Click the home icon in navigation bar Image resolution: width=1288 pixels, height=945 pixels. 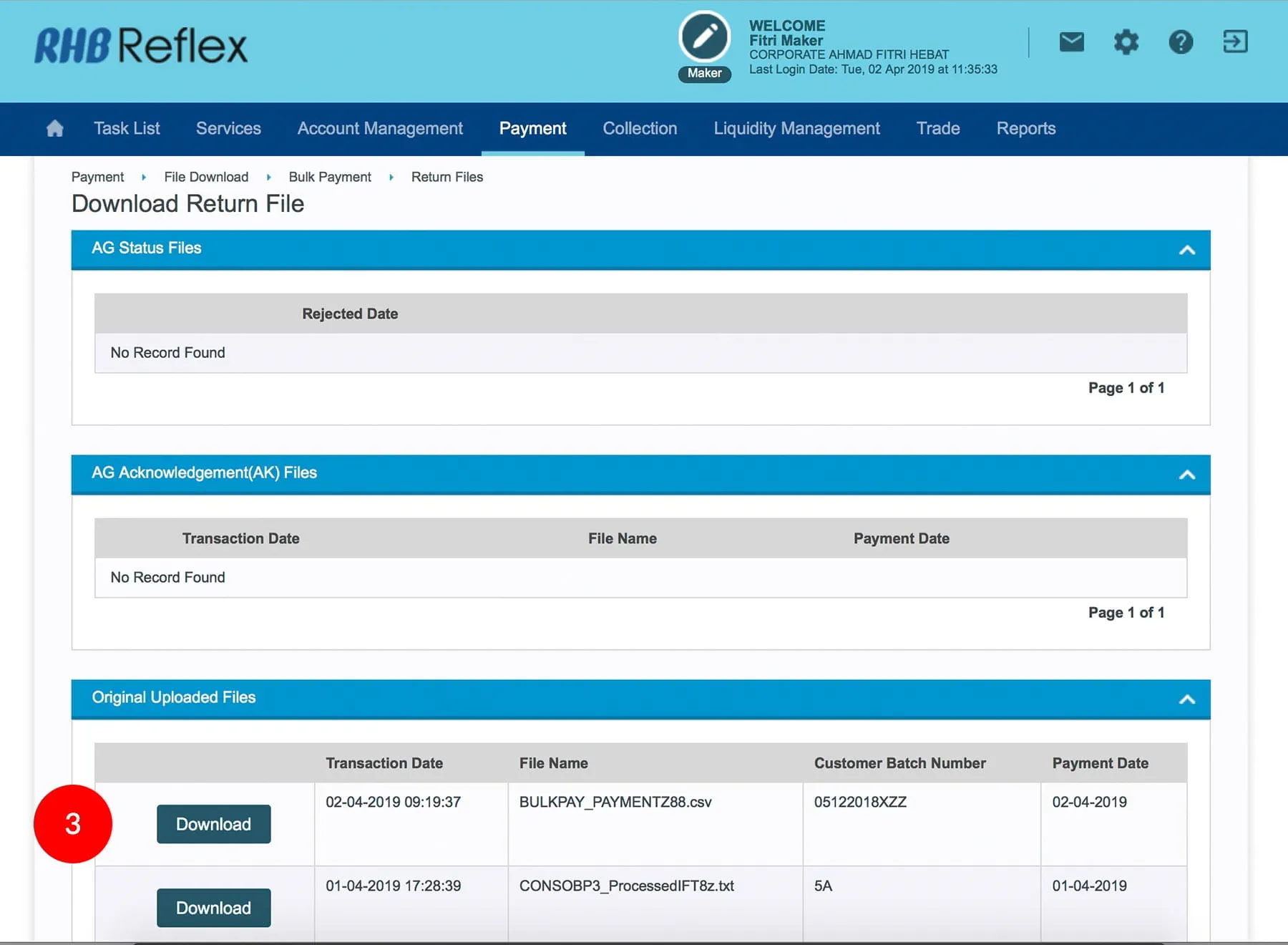(54, 129)
